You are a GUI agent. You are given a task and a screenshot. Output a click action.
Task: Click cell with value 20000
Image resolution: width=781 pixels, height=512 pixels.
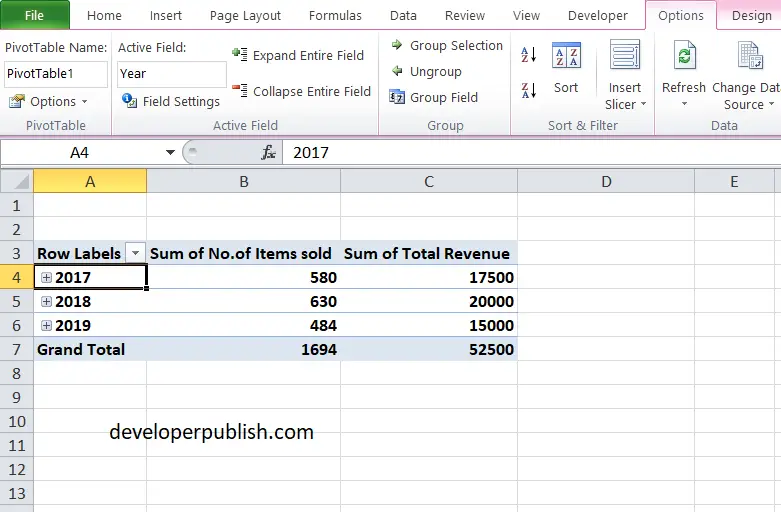(429, 301)
